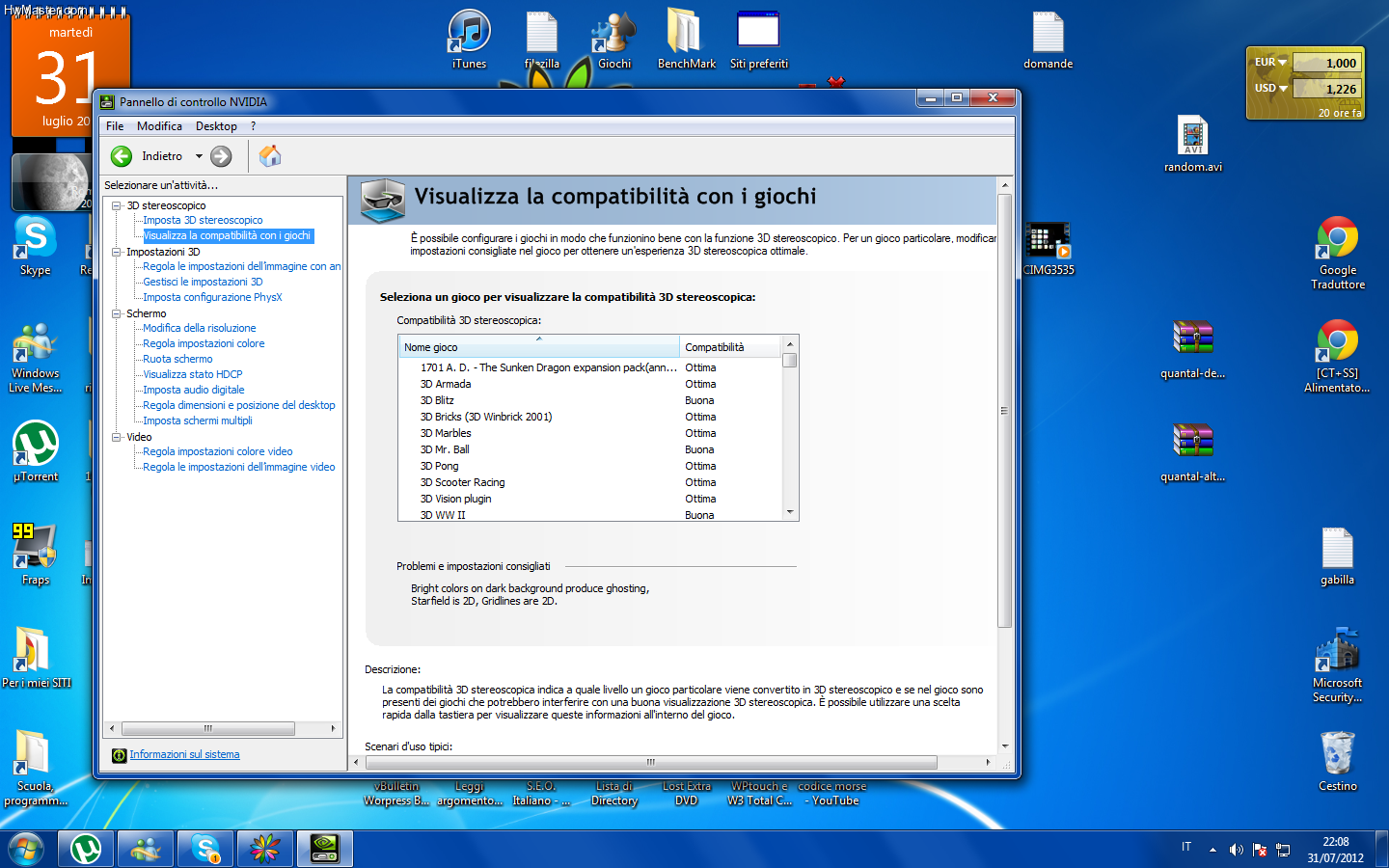Image resolution: width=1389 pixels, height=868 pixels.
Task: Open Visualizza stato HDCP
Action: (193, 374)
